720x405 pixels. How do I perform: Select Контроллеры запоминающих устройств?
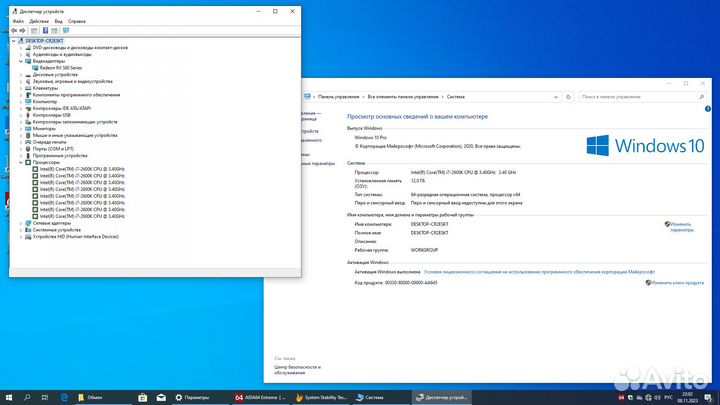click(75, 122)
